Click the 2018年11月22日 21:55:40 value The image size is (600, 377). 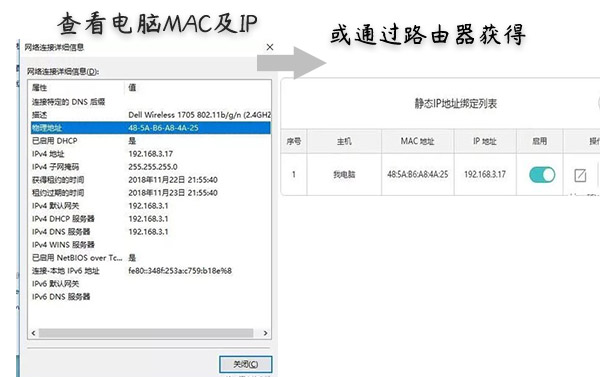173,180
